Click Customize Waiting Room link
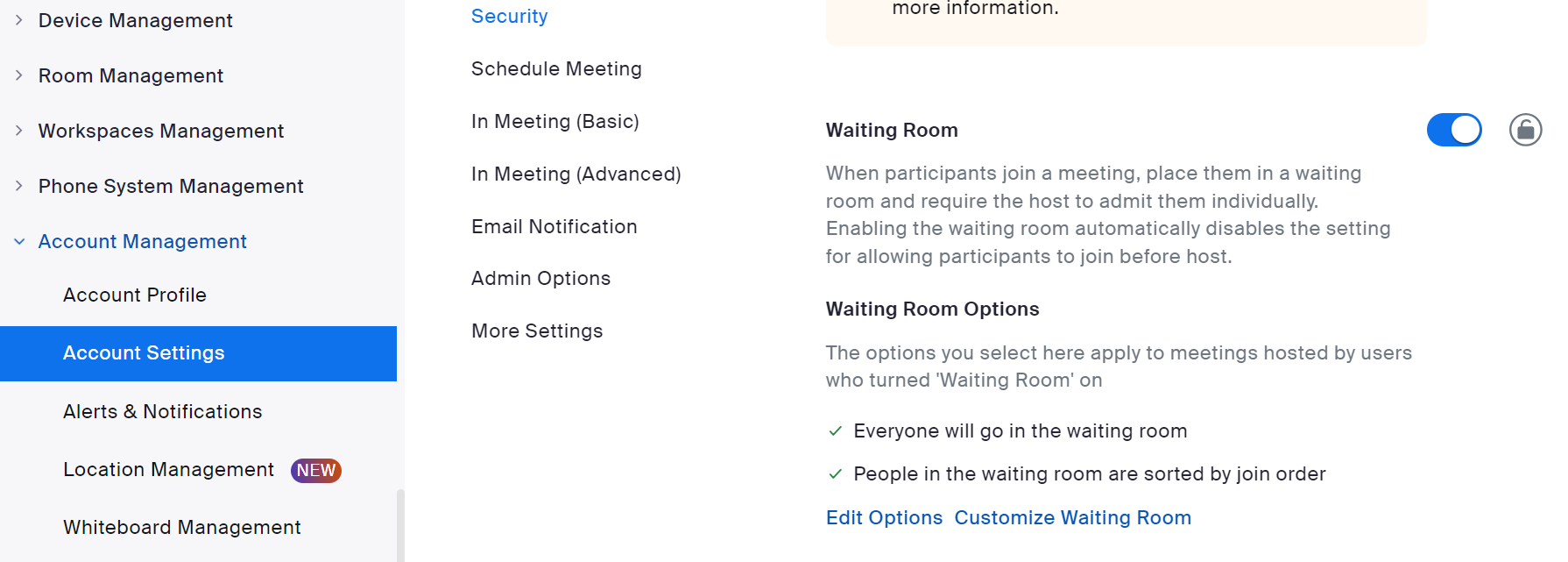The height and width of the screenshot is (562, 1568). click(x=1073, y=517)
